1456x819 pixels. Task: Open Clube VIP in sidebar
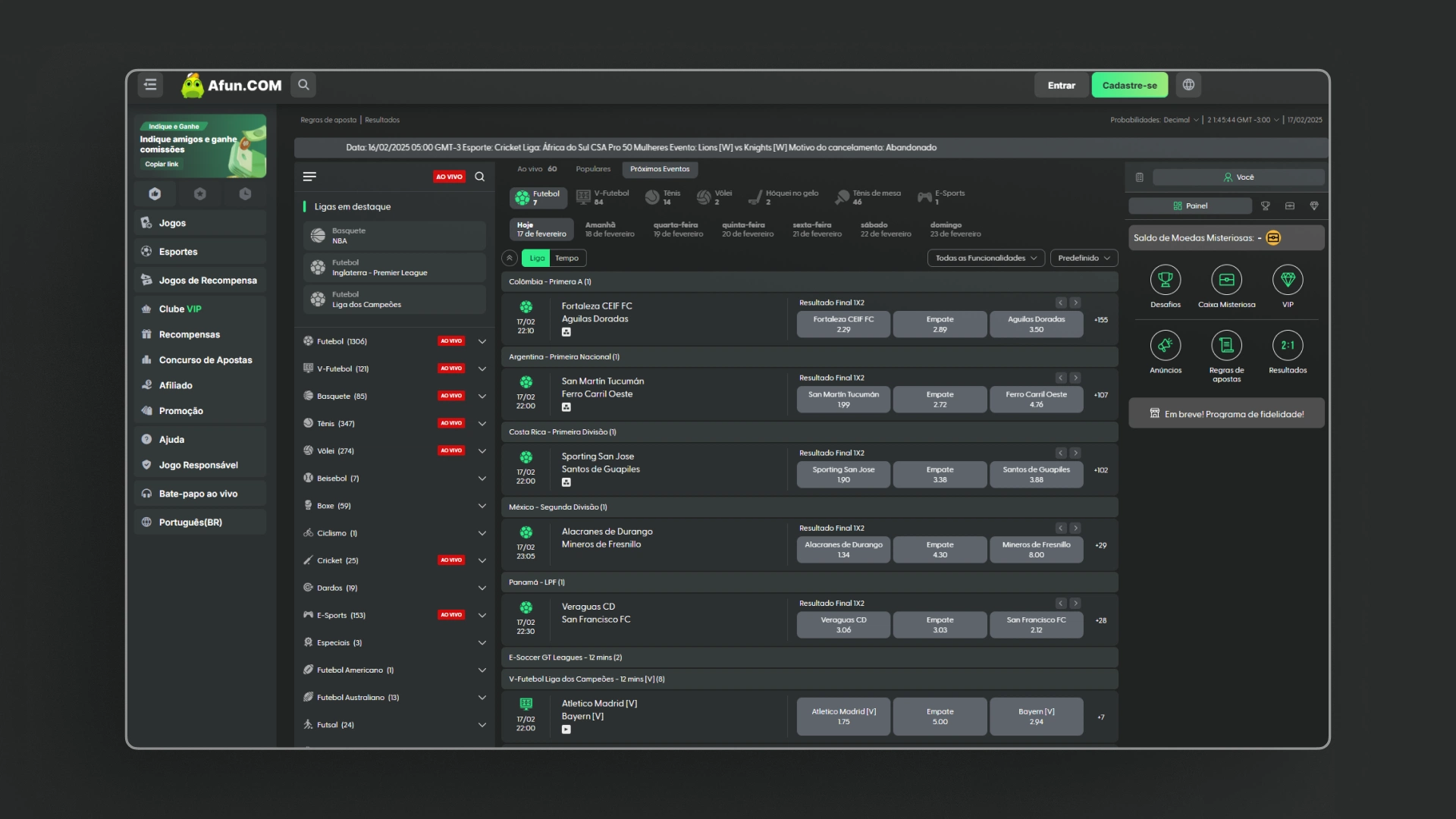click(200, 309)
